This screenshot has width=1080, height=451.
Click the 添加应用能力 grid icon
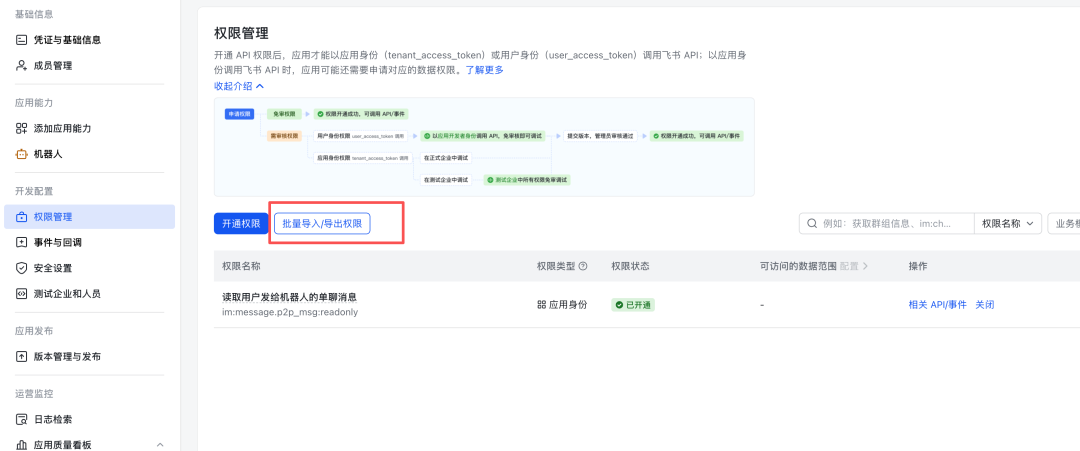click(x=22, y=129)
